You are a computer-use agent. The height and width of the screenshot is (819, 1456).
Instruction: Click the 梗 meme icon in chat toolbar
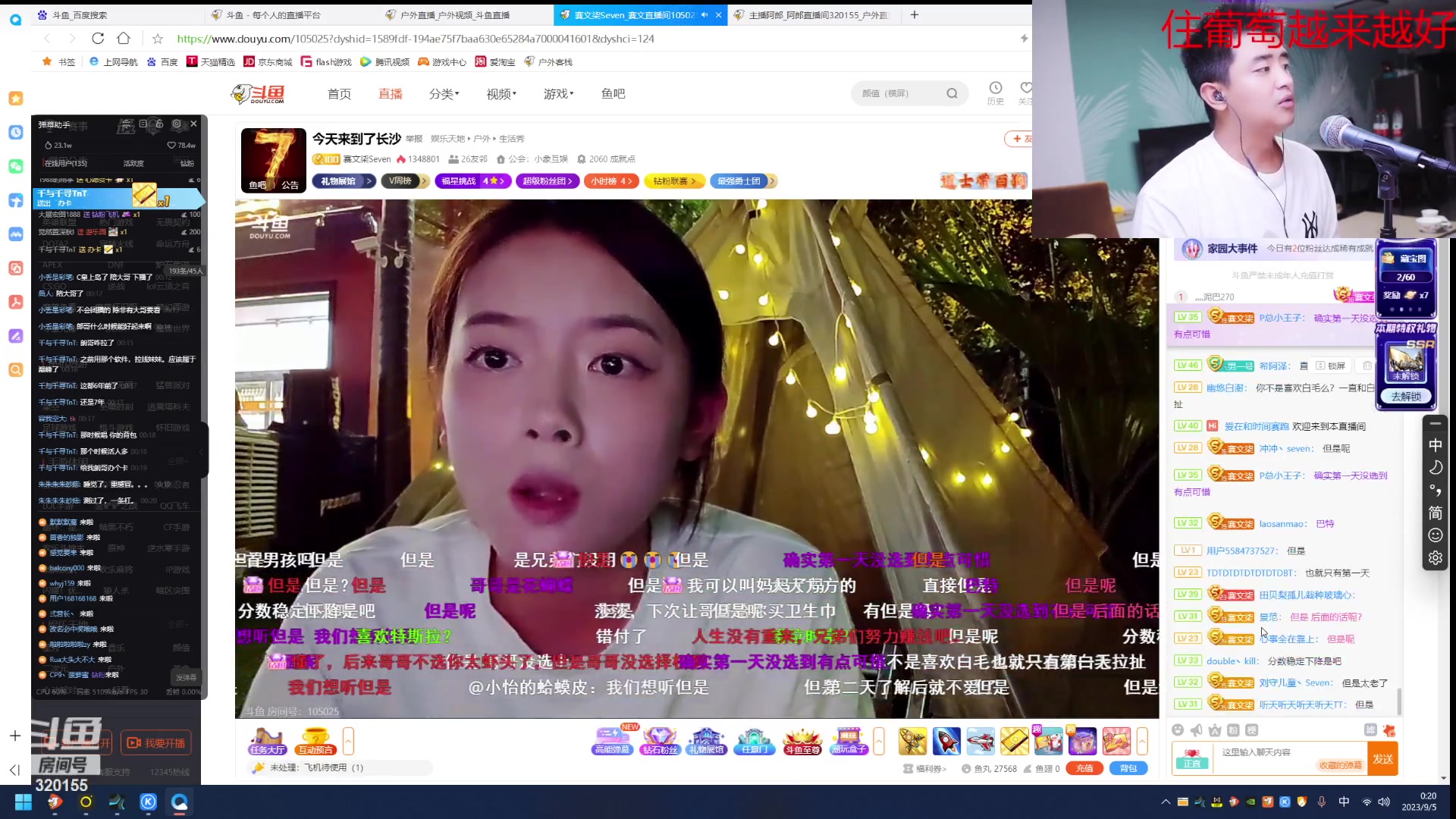[1251, 730]
